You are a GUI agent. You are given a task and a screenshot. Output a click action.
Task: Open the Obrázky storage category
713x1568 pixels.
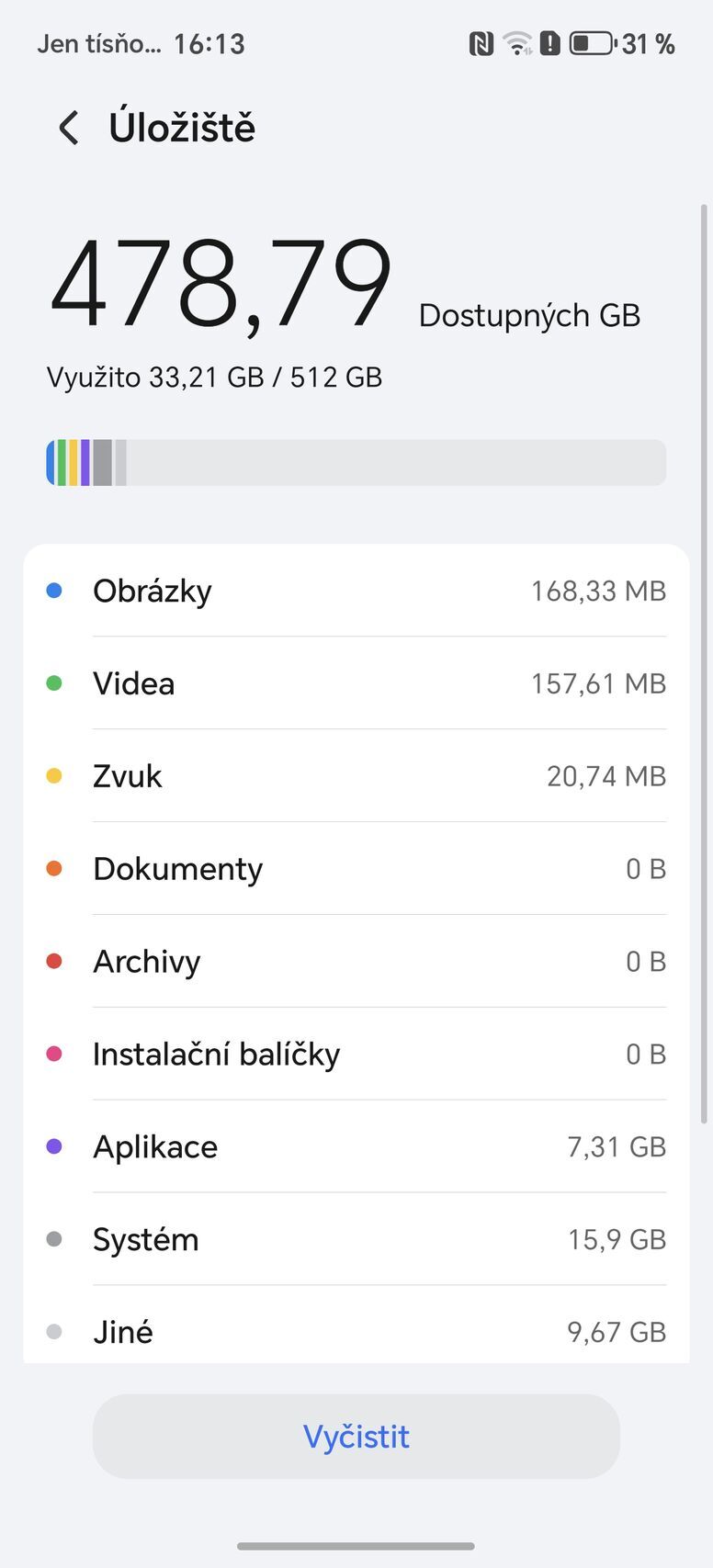356,591
